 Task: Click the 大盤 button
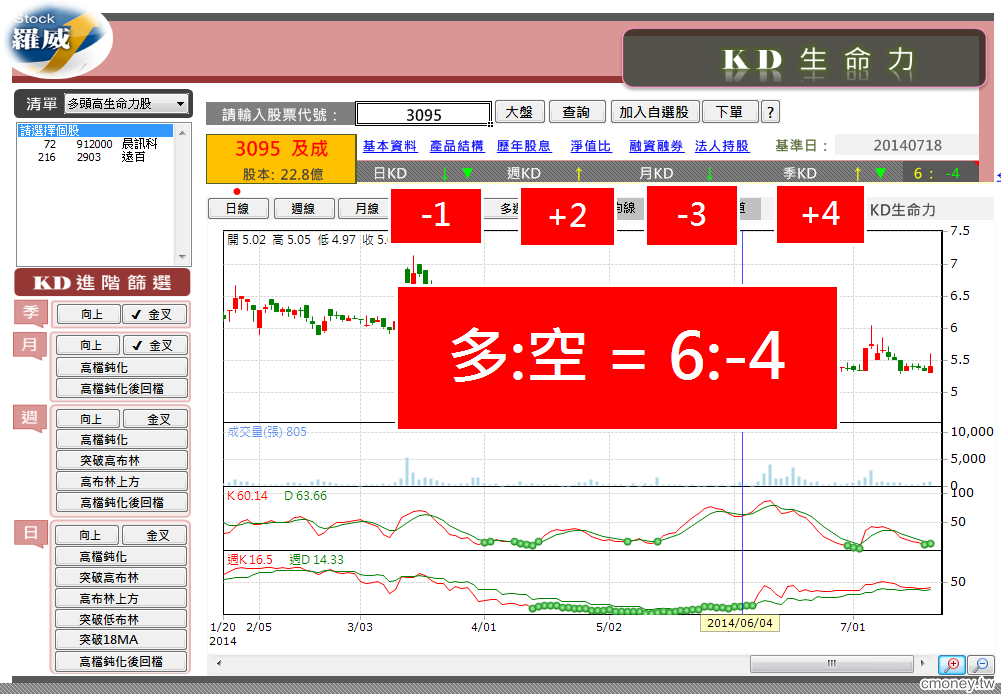click(x=519, y=112)
